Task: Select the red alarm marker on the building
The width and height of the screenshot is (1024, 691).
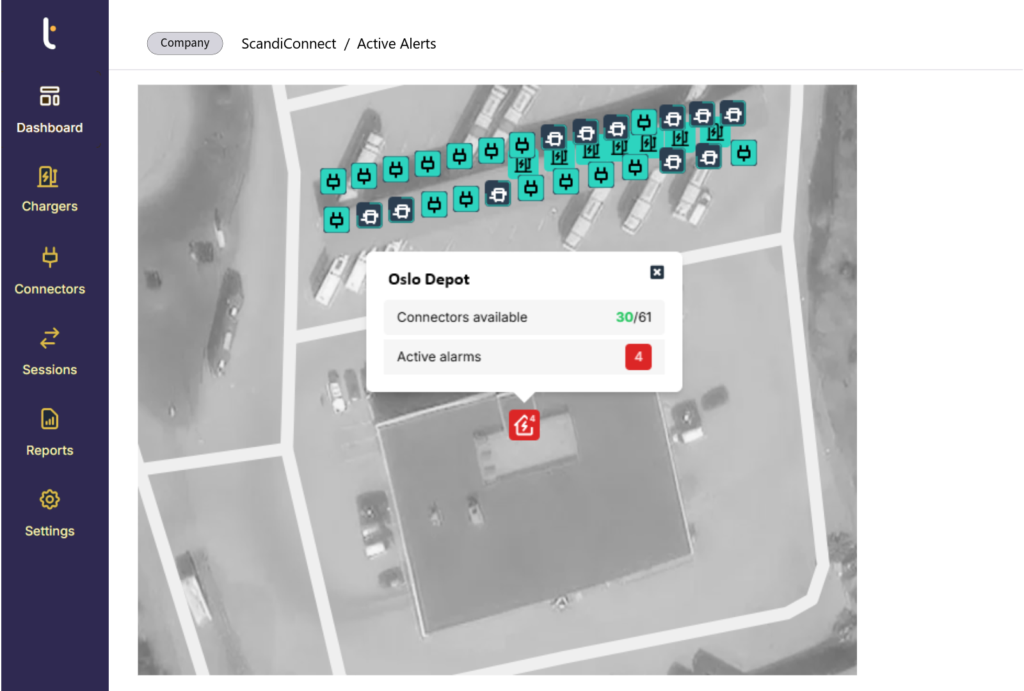Action: tap(524, 424)
